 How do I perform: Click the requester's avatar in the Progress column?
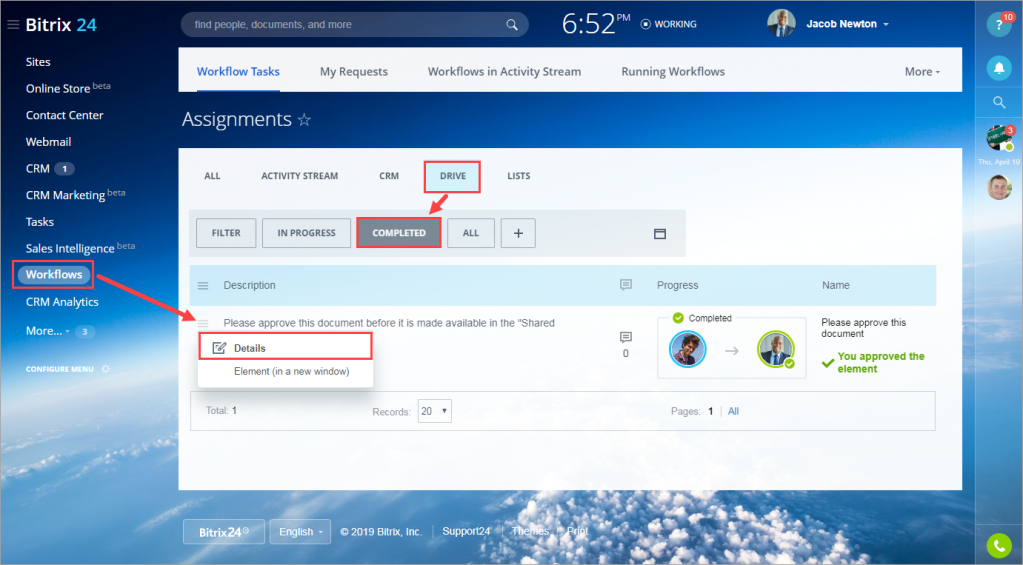(688, 349)
